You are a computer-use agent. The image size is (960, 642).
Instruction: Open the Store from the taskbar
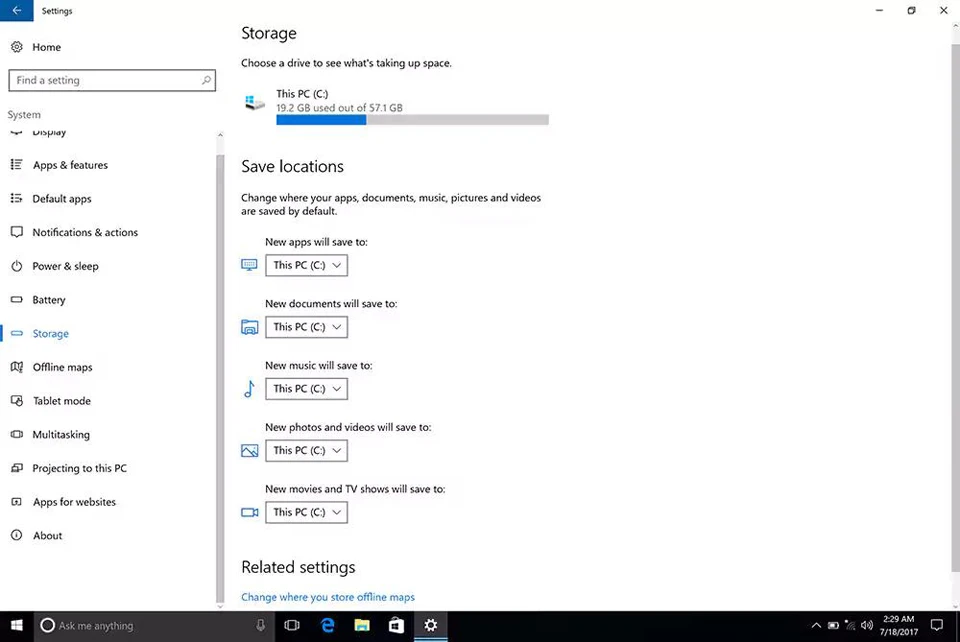[x=396, y=625]
